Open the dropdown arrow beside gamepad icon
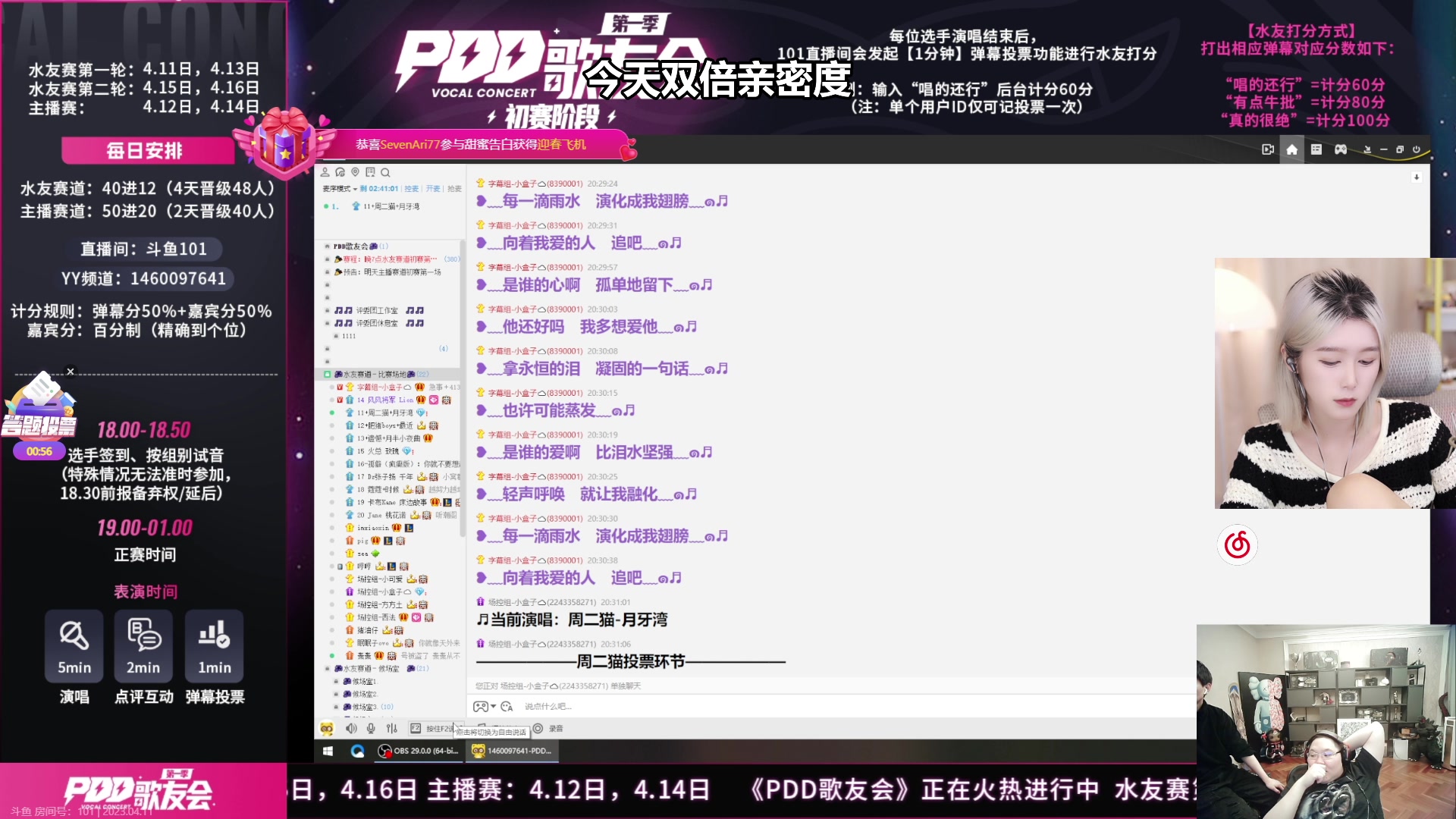1456x819 pixels. coord(493,707)
